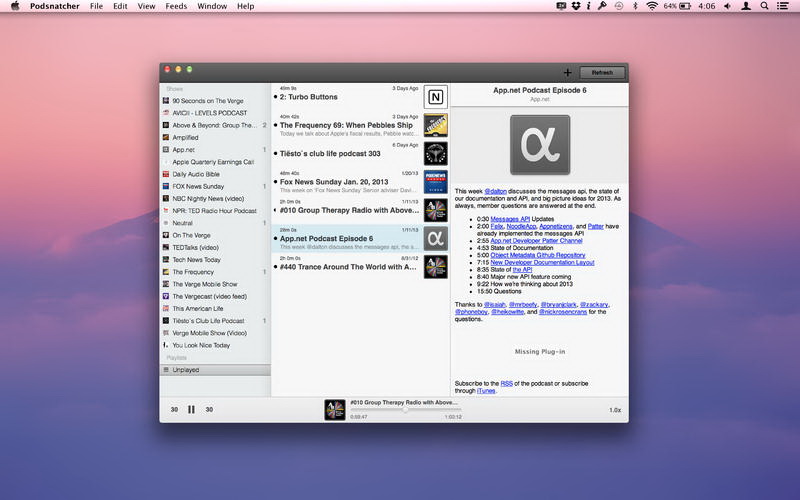The width and height of the screenshot is (800, 500).
Task: Pause playback with the pause button
Action: (x=191, y=409)
